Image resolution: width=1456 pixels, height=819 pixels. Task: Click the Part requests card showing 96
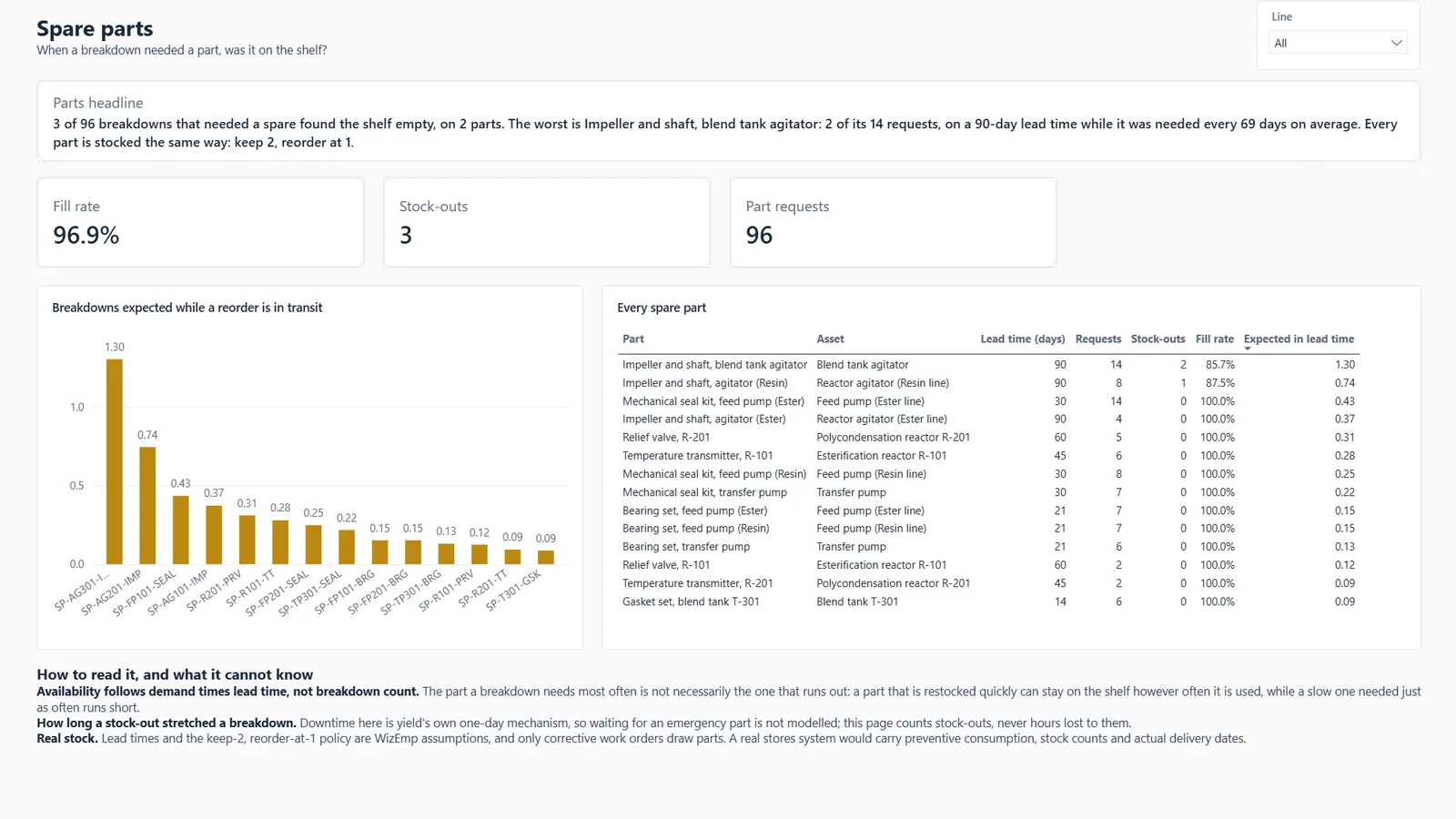(894, 222)
